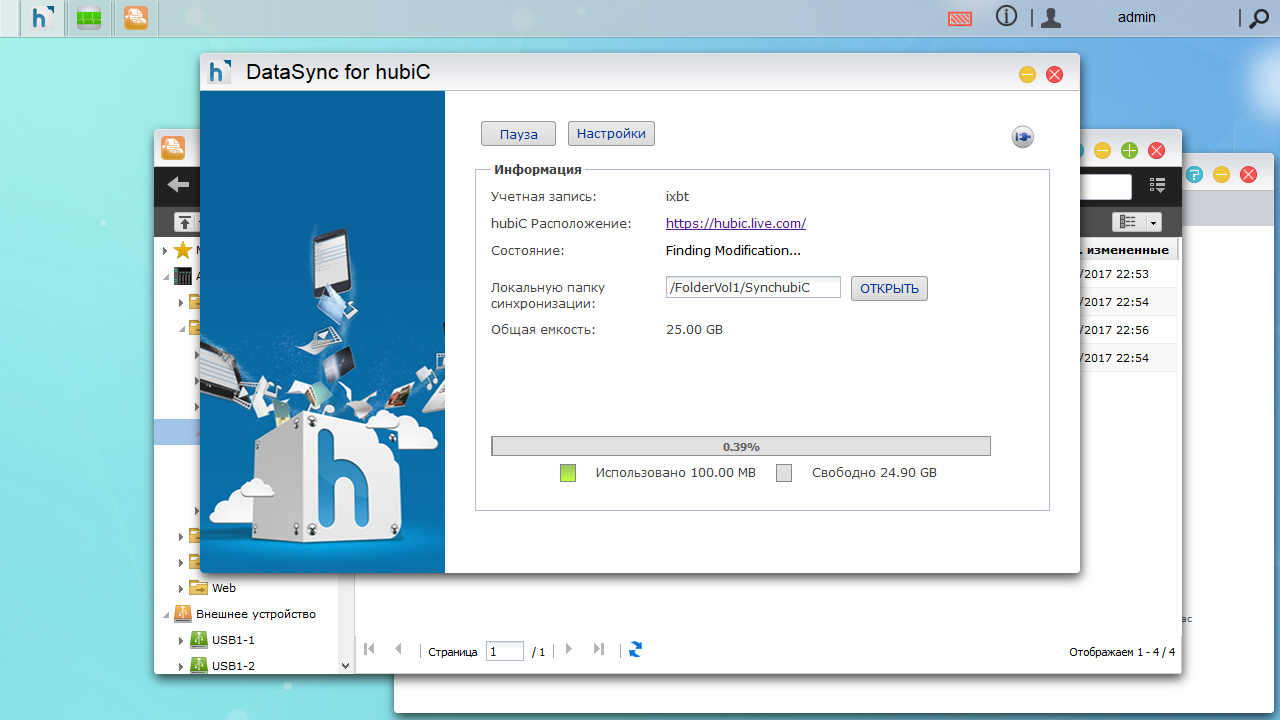Viewport: 1280px width, 720px height.
Task: Click the green Использовано legend swatch
Action: (568, 473)
